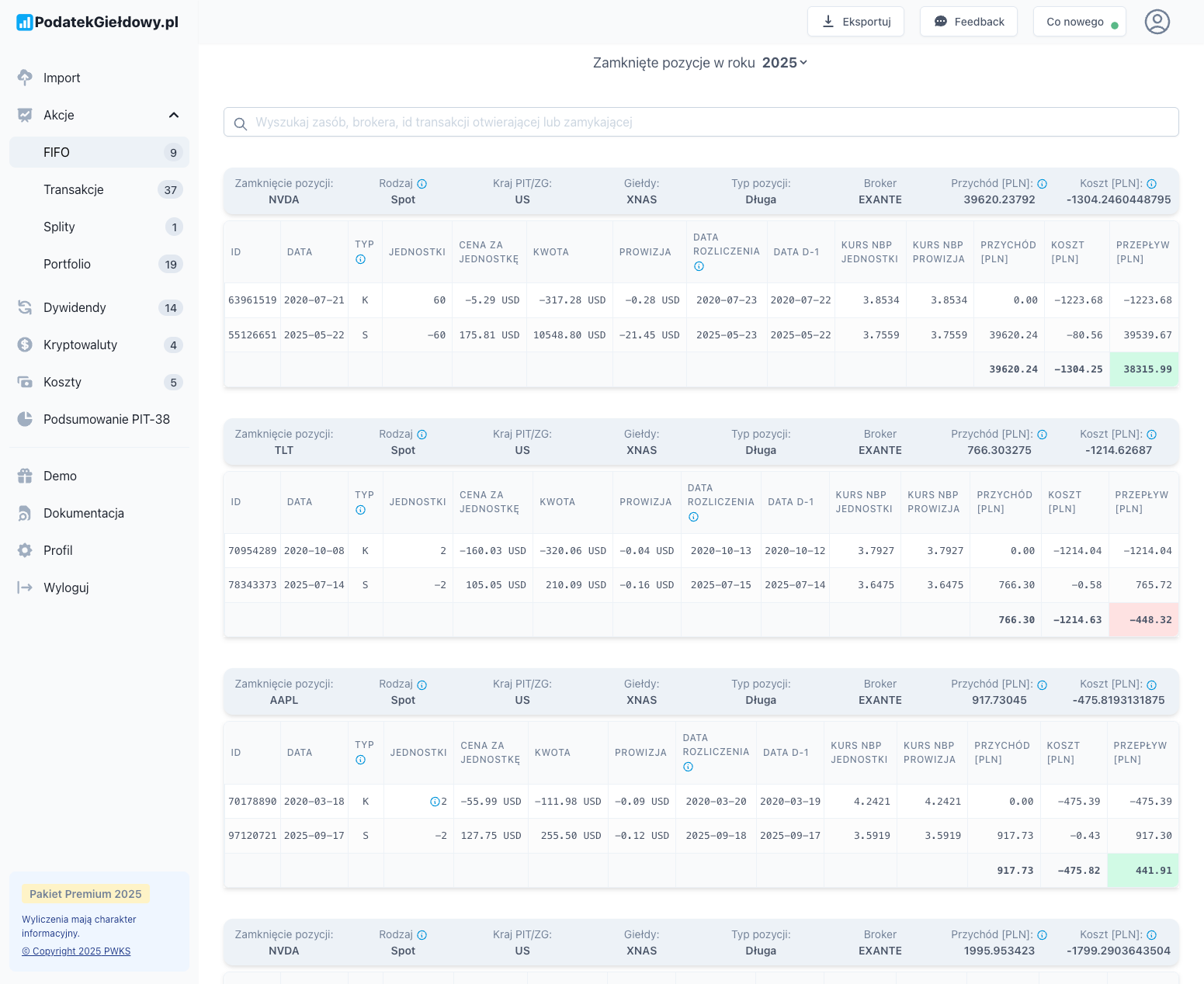Click the green 38315.99 cash flow cell
This screenshot has width=1204, height=984.
pyautogui.click(x=1143, y=369)
